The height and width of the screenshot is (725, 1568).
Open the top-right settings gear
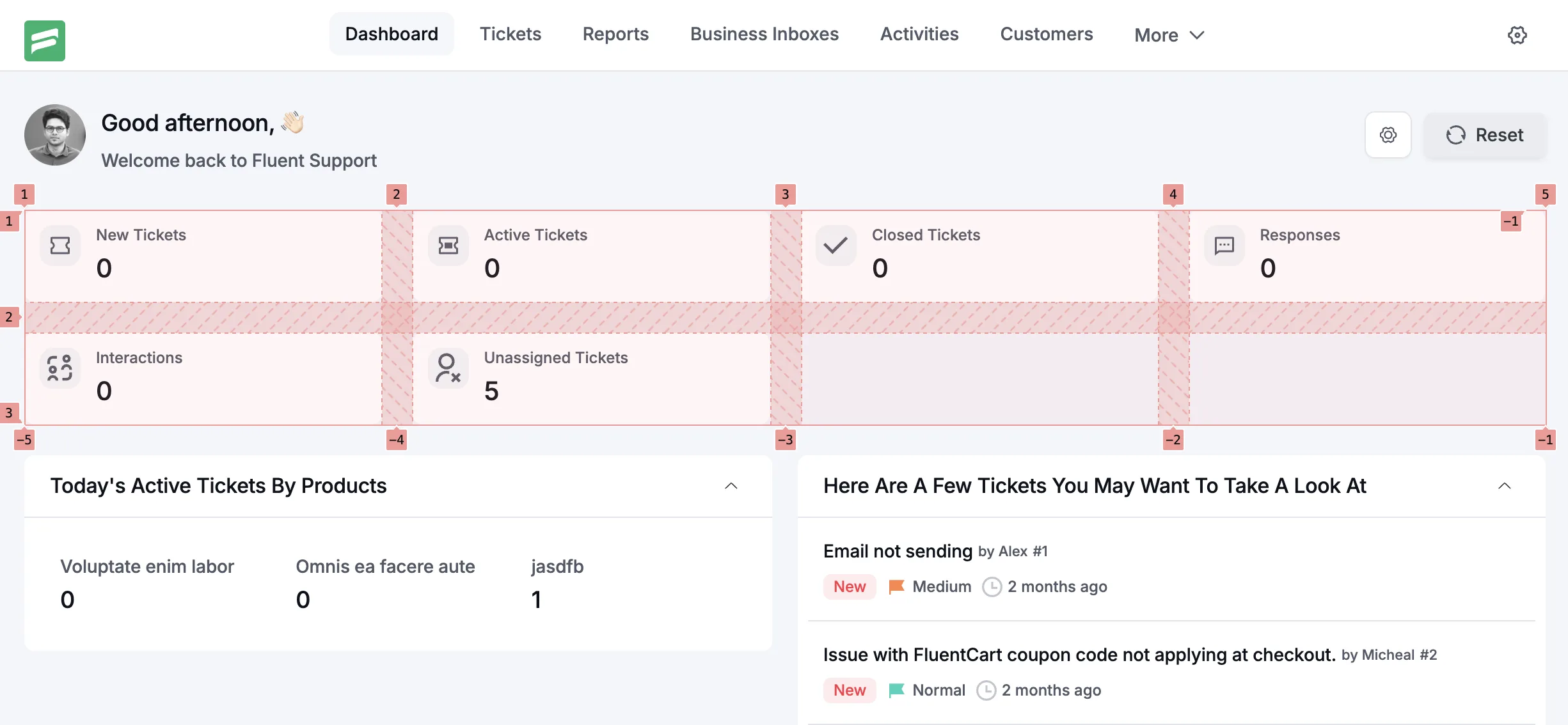pos(1516,35)
